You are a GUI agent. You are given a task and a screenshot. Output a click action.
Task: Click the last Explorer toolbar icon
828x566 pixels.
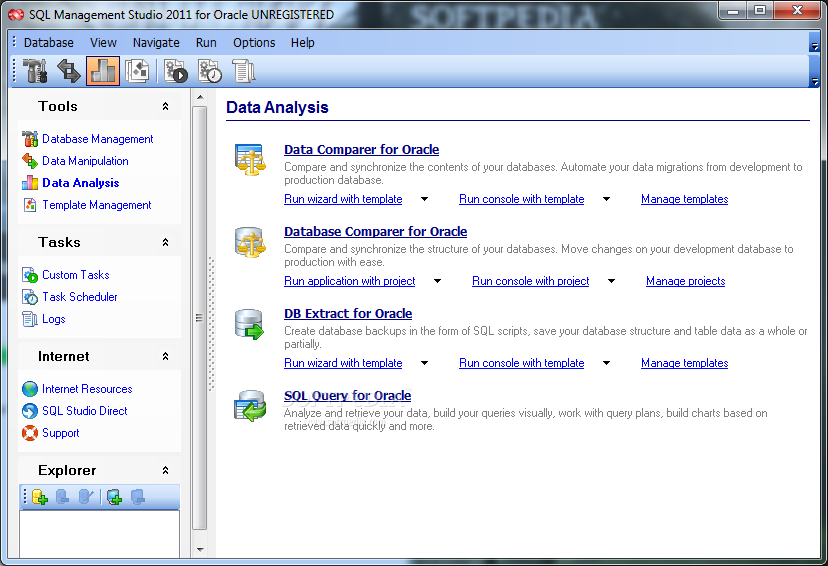137,497
